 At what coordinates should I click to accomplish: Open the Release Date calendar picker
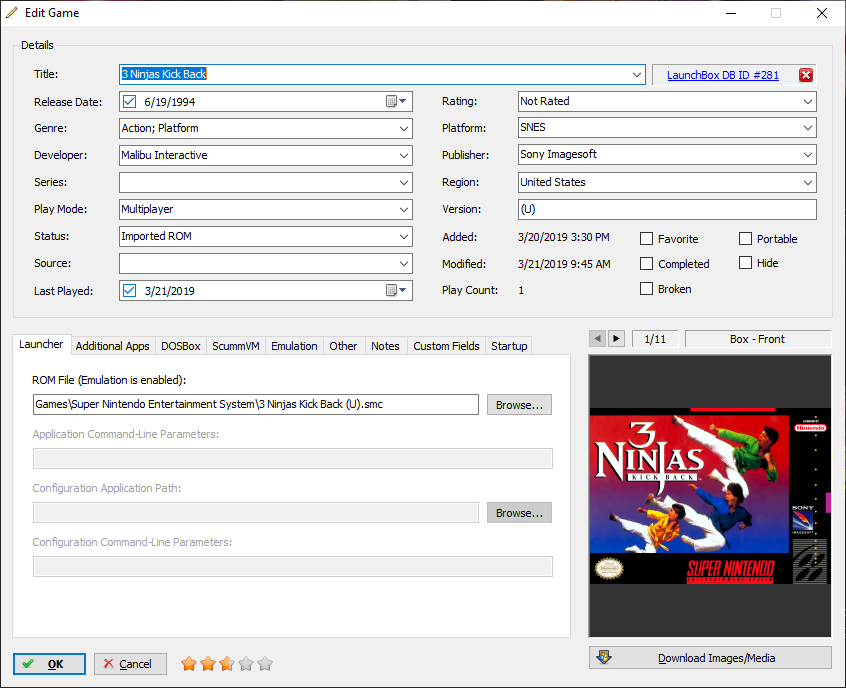[396, 101]
